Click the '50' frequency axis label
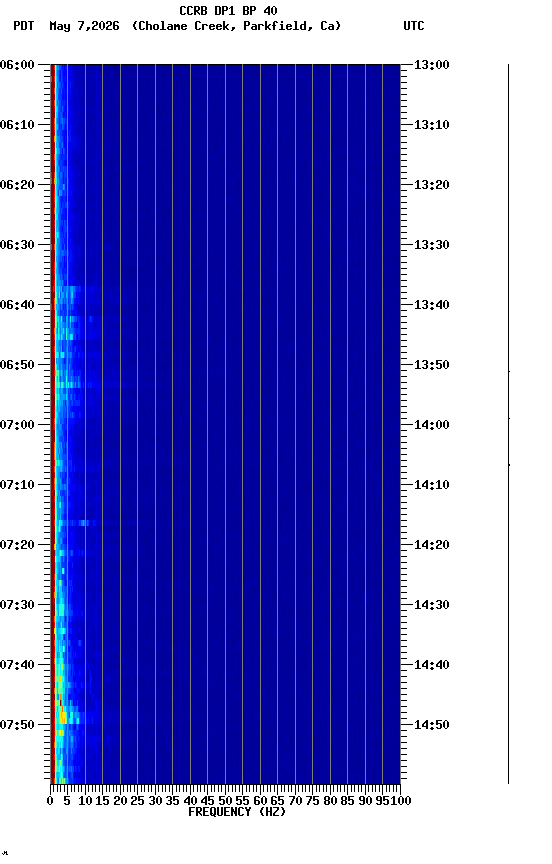Screen dimensions: 552x864 [225, 801]
